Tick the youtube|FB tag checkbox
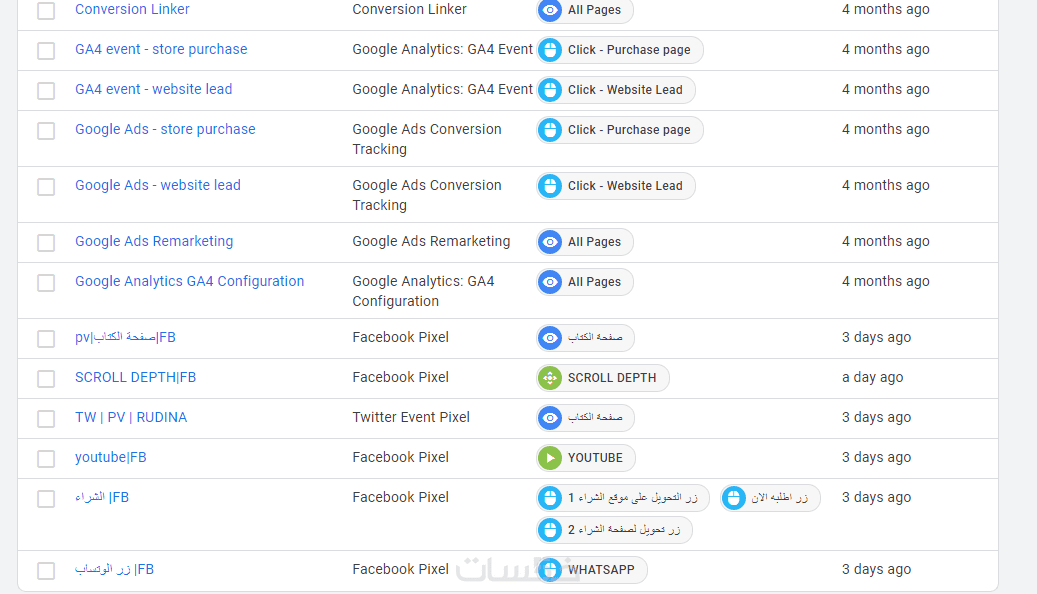 click(x=46, y=459)
